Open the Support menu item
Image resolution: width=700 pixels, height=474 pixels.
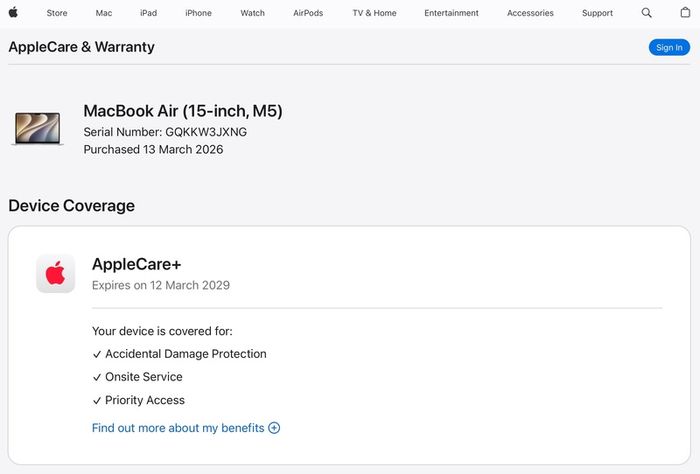pyautogui.click(x=597, y=13)
